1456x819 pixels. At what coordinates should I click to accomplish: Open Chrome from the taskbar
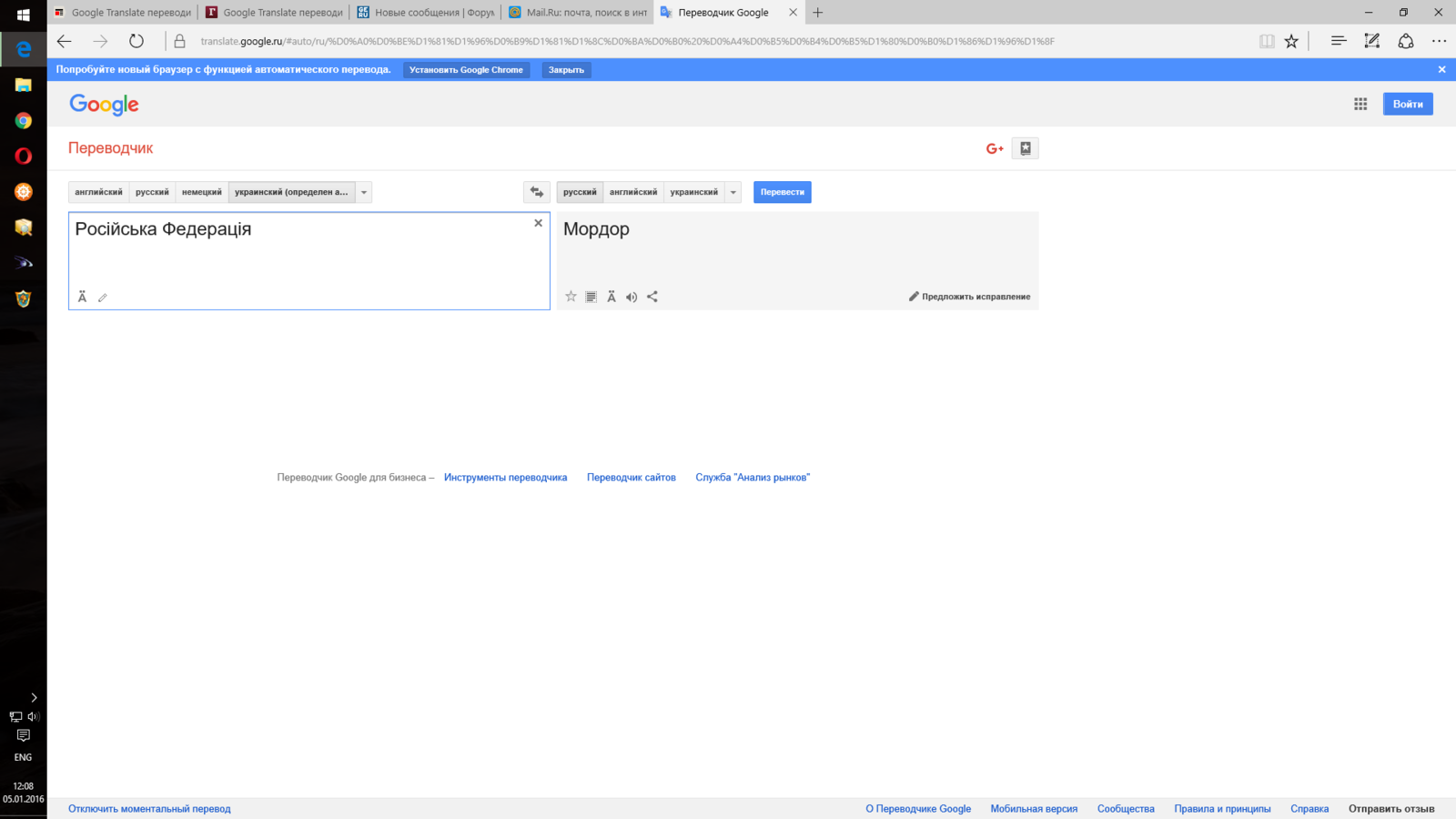24,121
